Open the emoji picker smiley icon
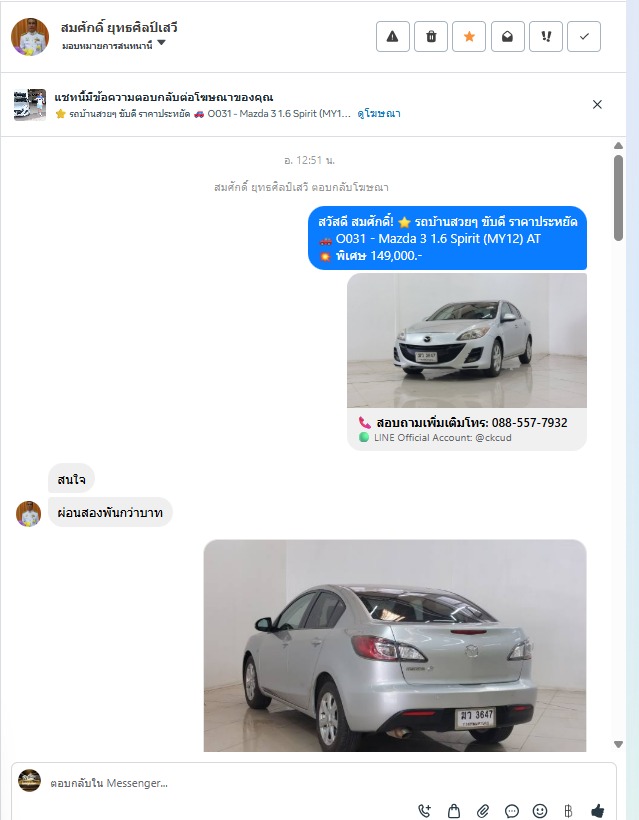 click(540, 811)
